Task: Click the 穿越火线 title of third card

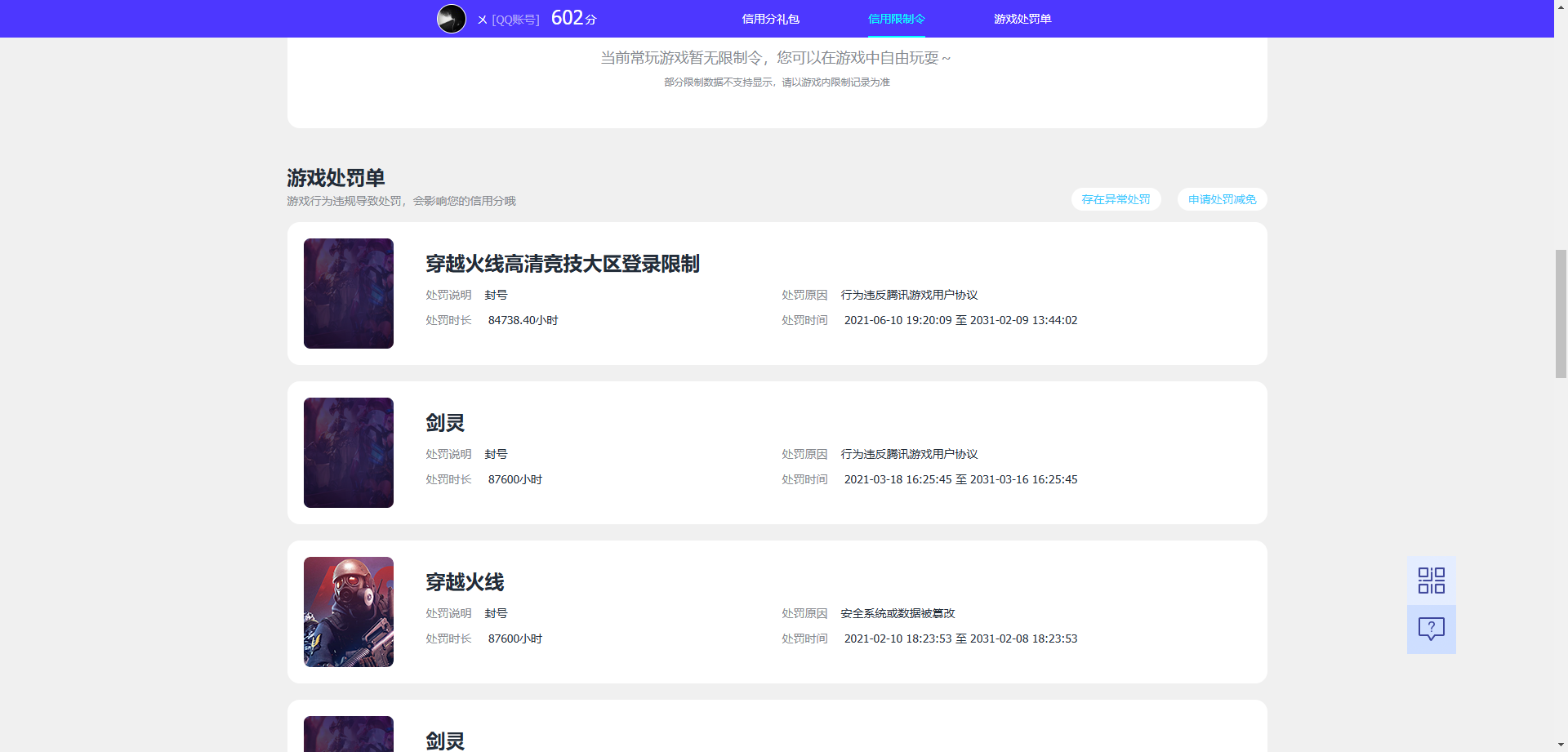Action: pyautogui.click(x=465, y=582)
